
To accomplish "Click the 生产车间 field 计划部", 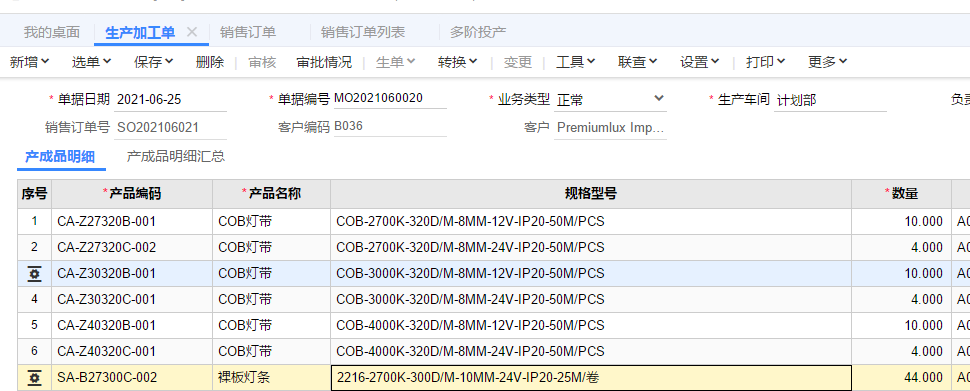I will coord(830,100).
